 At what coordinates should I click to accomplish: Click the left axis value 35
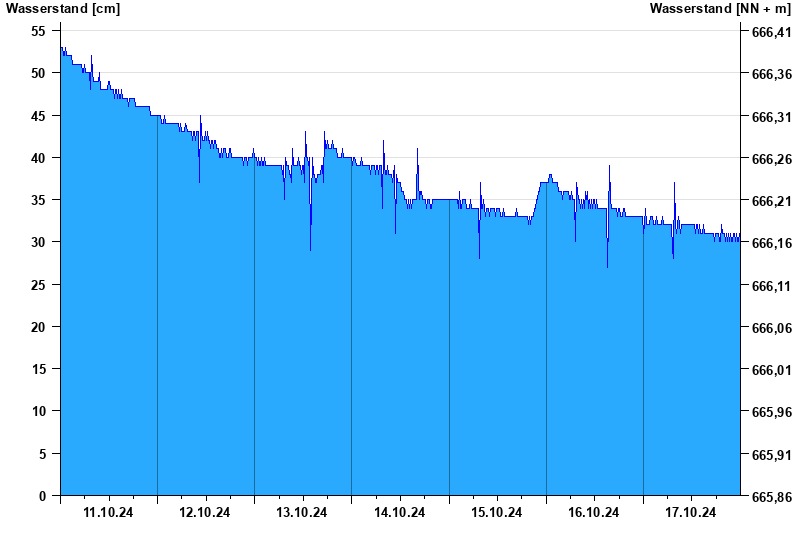pyautogui.click(x=38, y=200)
